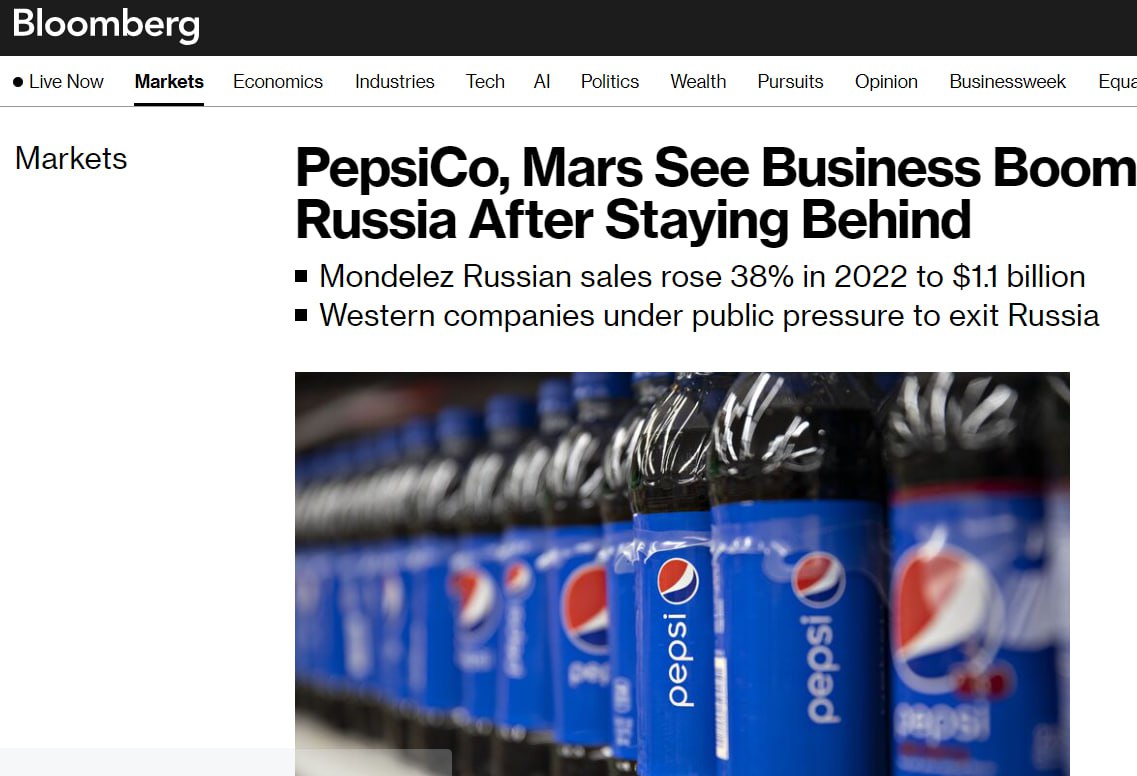
Task: Click the square bullet before the Mondelez line
Action: (x=302, y=276)
